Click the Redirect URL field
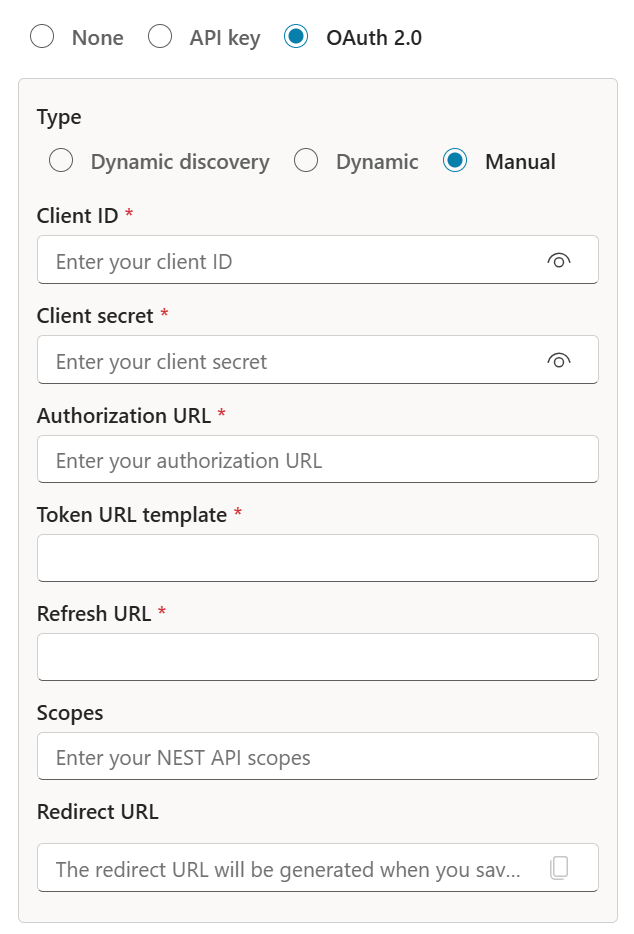The height and width of the screenshot is (934, 634). [x=318, y=868]
